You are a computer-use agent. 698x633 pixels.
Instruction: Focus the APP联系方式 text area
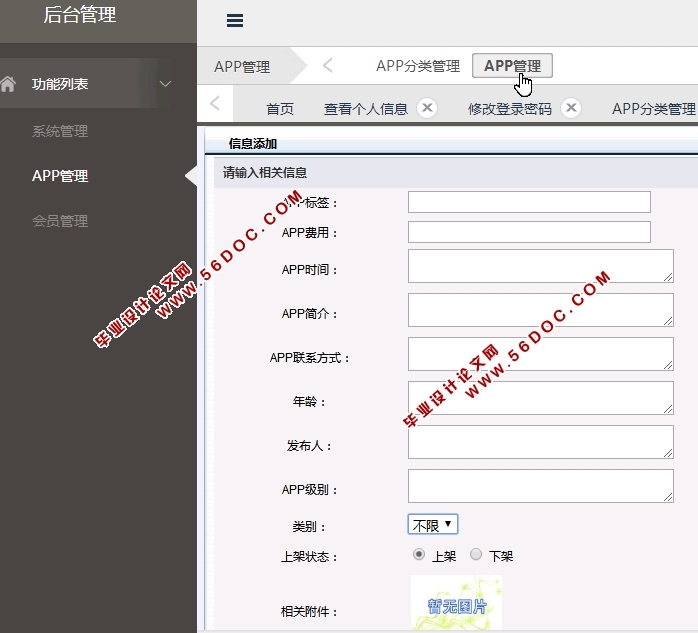[541, 354]
